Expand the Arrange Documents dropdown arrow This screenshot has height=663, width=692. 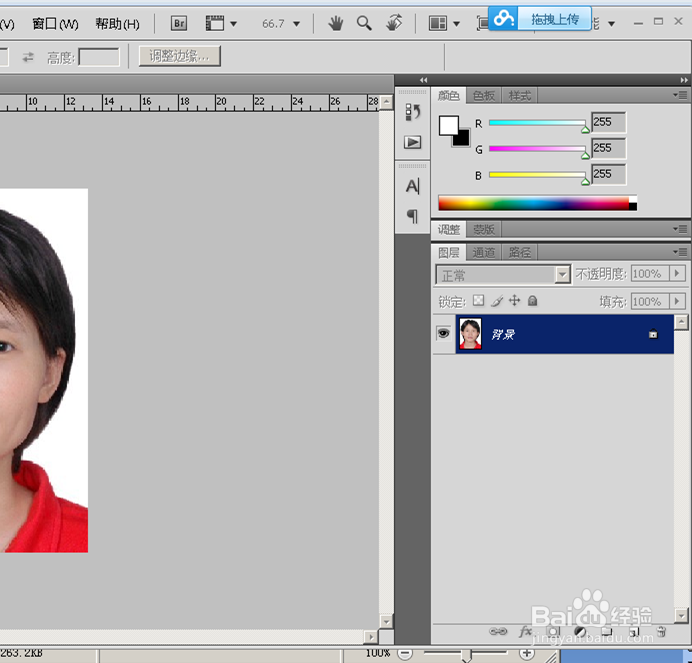(x=457, y=24)
